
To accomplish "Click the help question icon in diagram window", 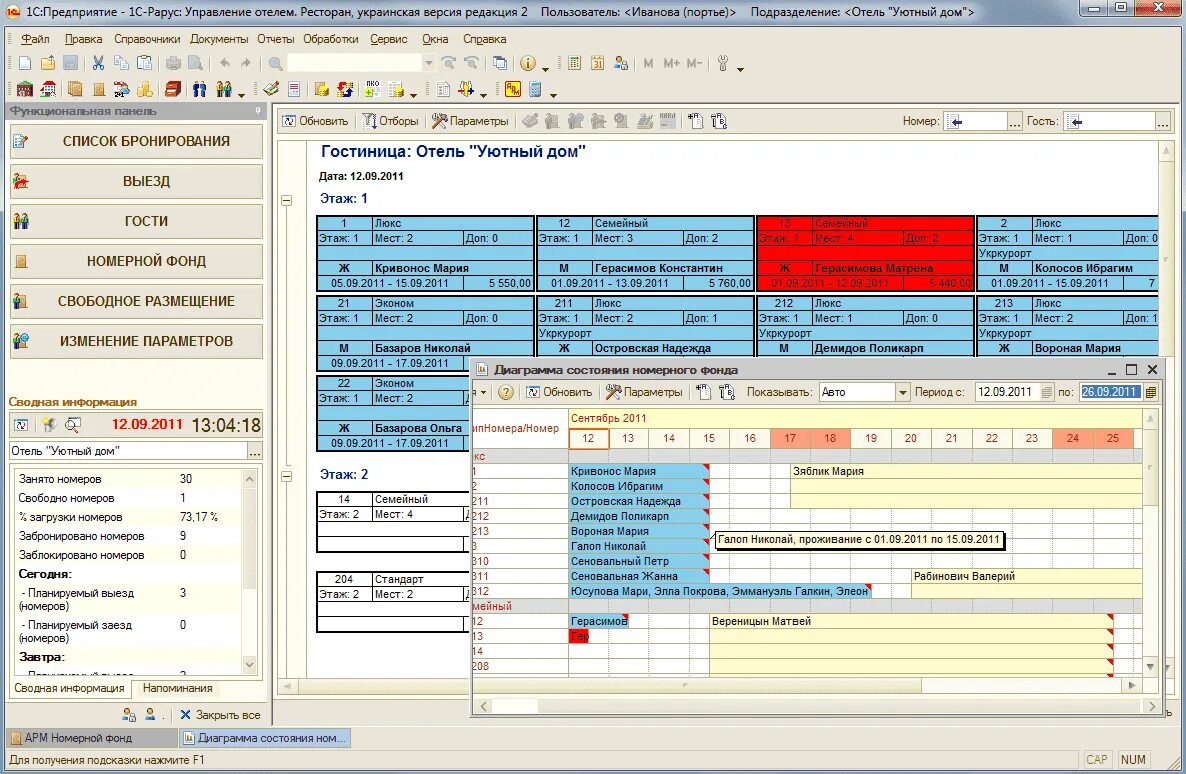I will (506, 392).
